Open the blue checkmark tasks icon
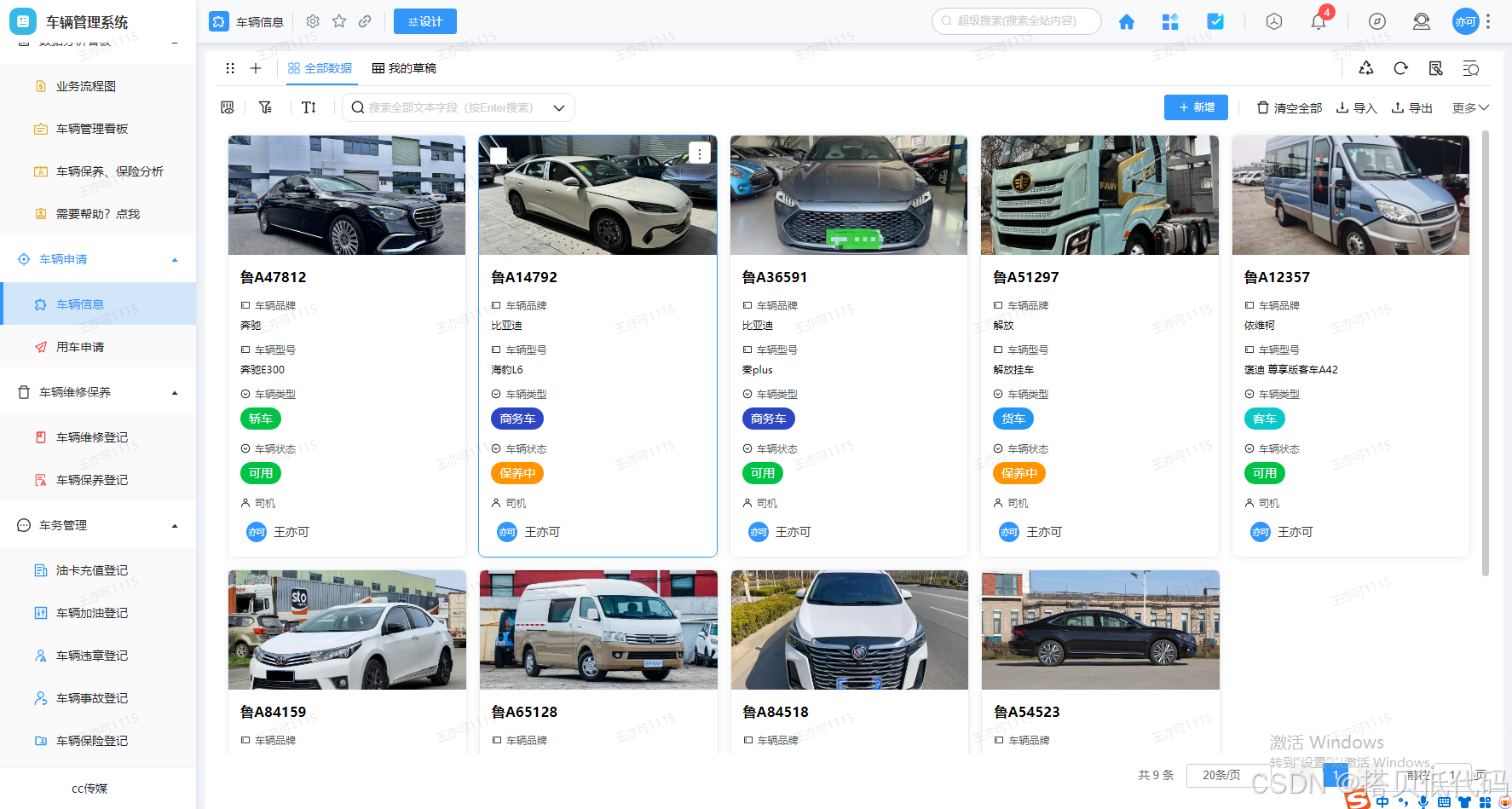The image size is (1512, 809). pos(1215,21)
